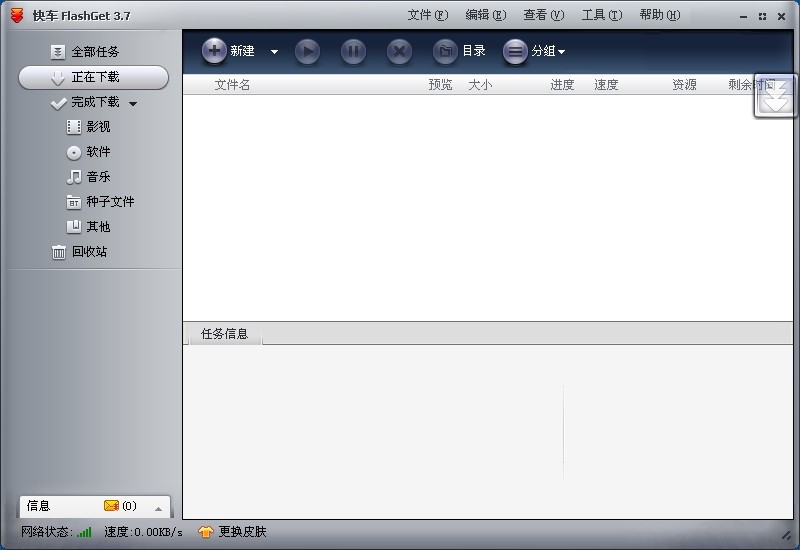Sort by the 文件名 column header
The width and height of the screenshot is (800, 550).
point(232,85)
